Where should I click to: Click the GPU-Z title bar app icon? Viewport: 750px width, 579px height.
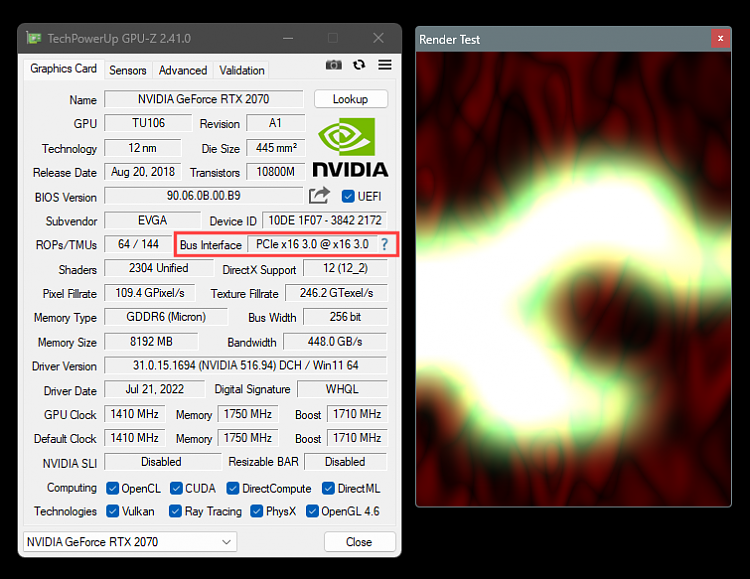[x=33, y=38]
